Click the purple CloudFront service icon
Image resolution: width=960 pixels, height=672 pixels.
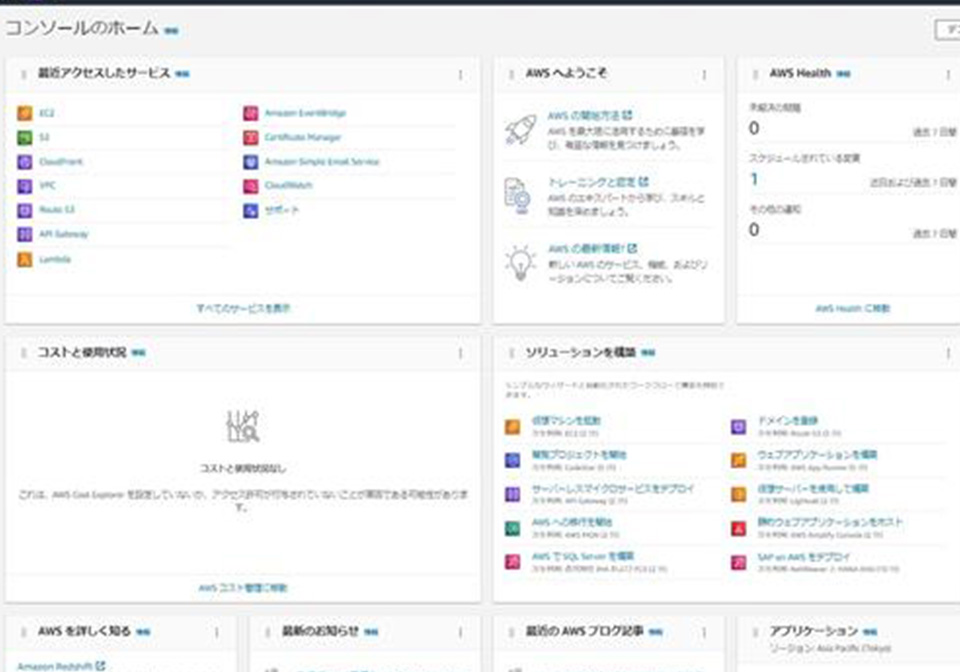coord(24,162)
